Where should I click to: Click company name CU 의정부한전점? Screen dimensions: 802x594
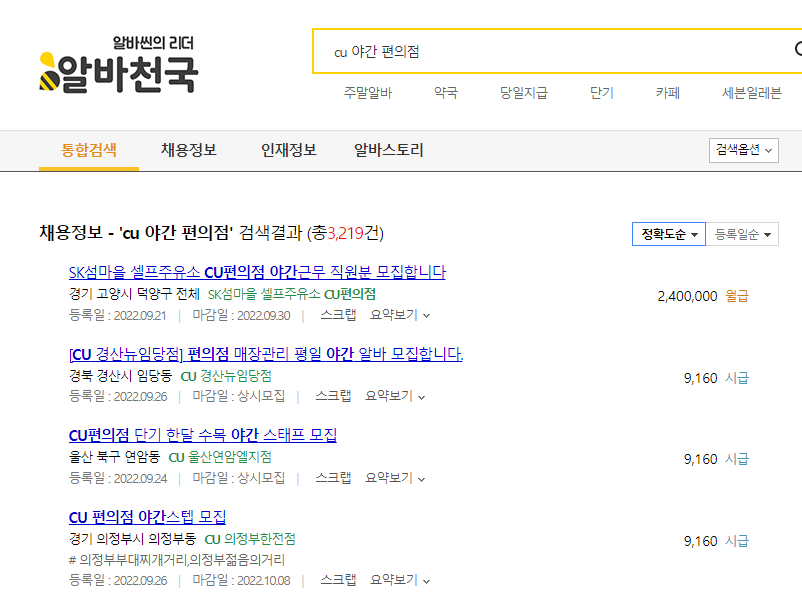click(250, 539)
